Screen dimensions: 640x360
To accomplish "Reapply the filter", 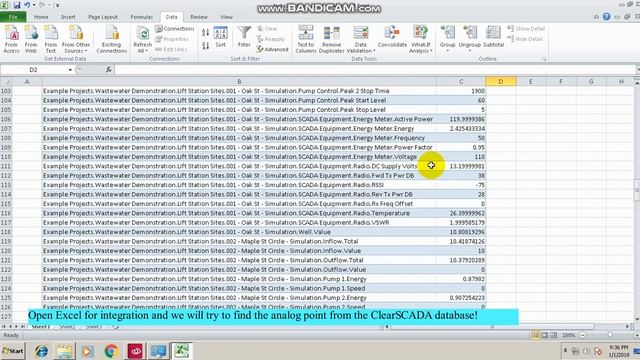I will (x=270, y=39).
